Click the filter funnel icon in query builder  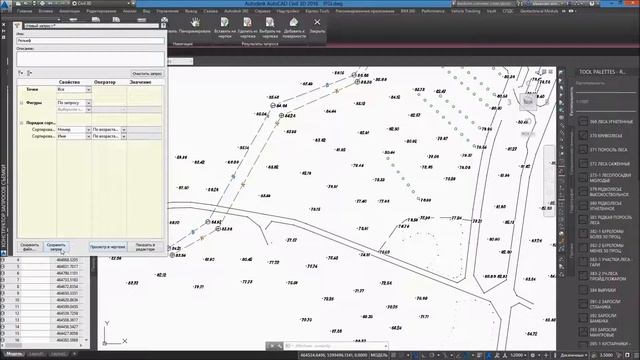click(18, 26)
